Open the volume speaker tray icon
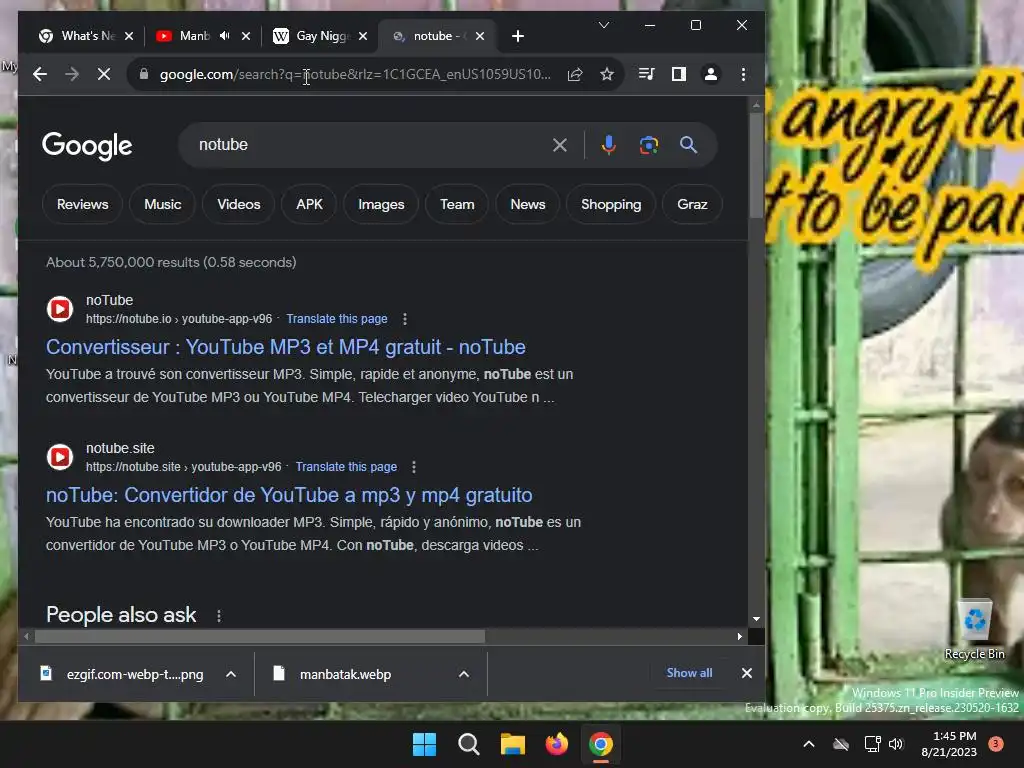 (896, 744)
